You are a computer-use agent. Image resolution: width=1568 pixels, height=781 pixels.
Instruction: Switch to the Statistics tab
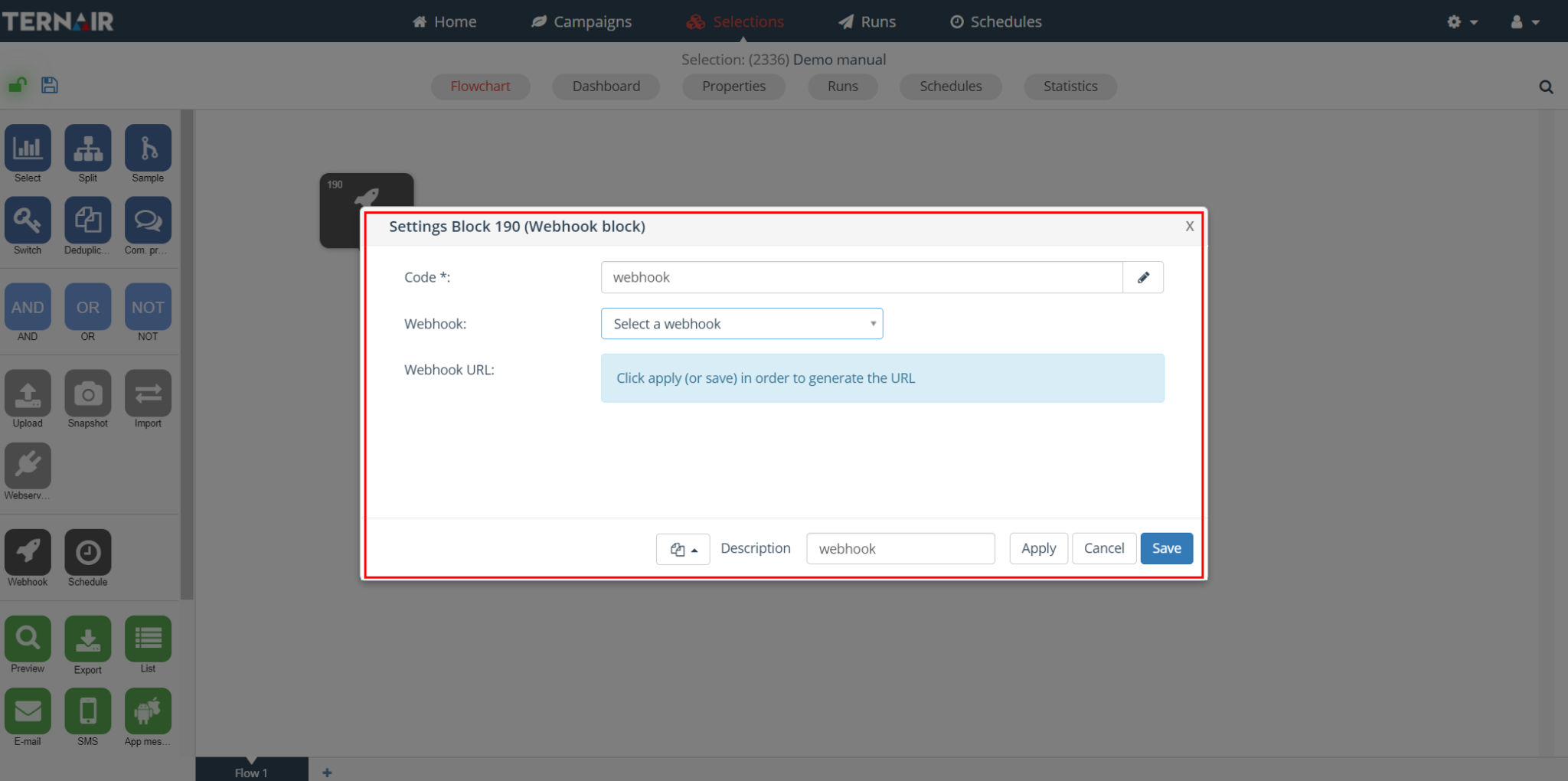pyautogui.click(x=1070, y=87)
